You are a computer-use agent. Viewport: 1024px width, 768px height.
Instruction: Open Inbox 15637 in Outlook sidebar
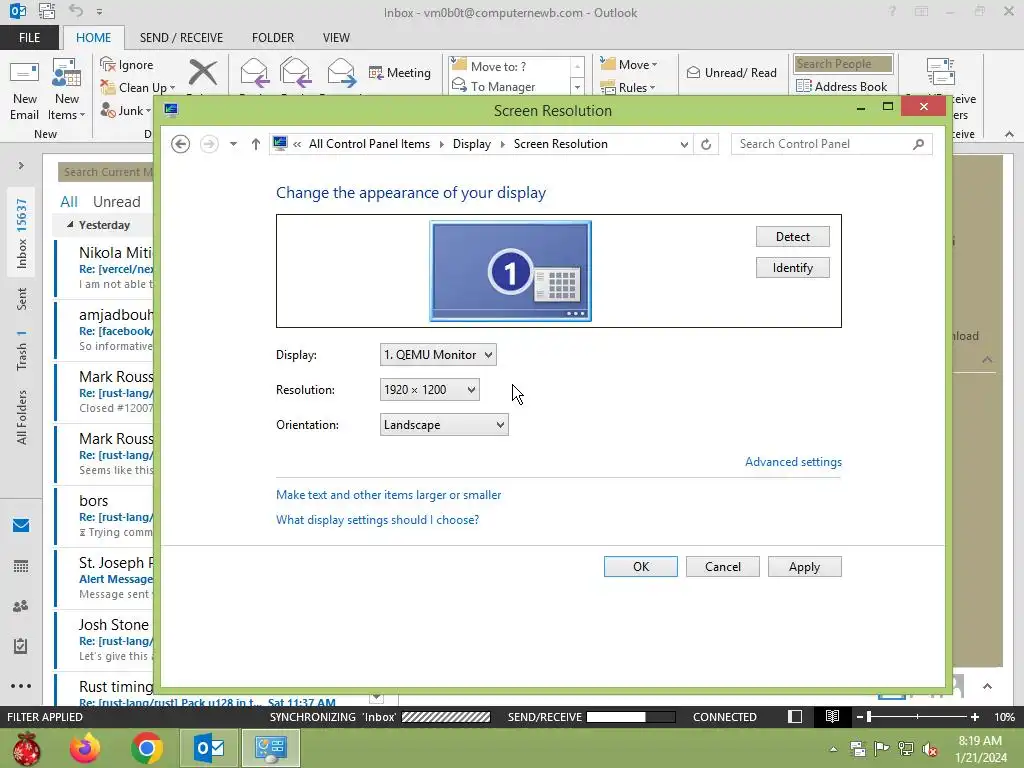[x=22, y=233]
